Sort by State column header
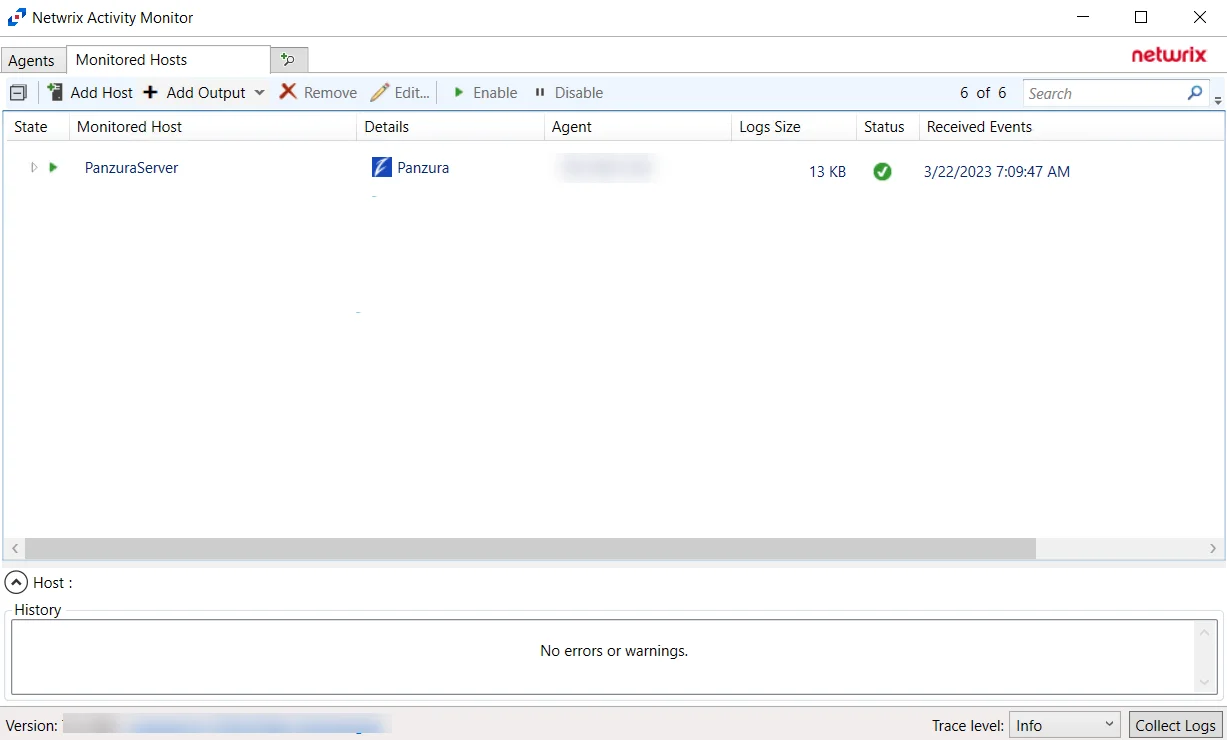Viewport: 1227px width, 740px height. point(36,127)
